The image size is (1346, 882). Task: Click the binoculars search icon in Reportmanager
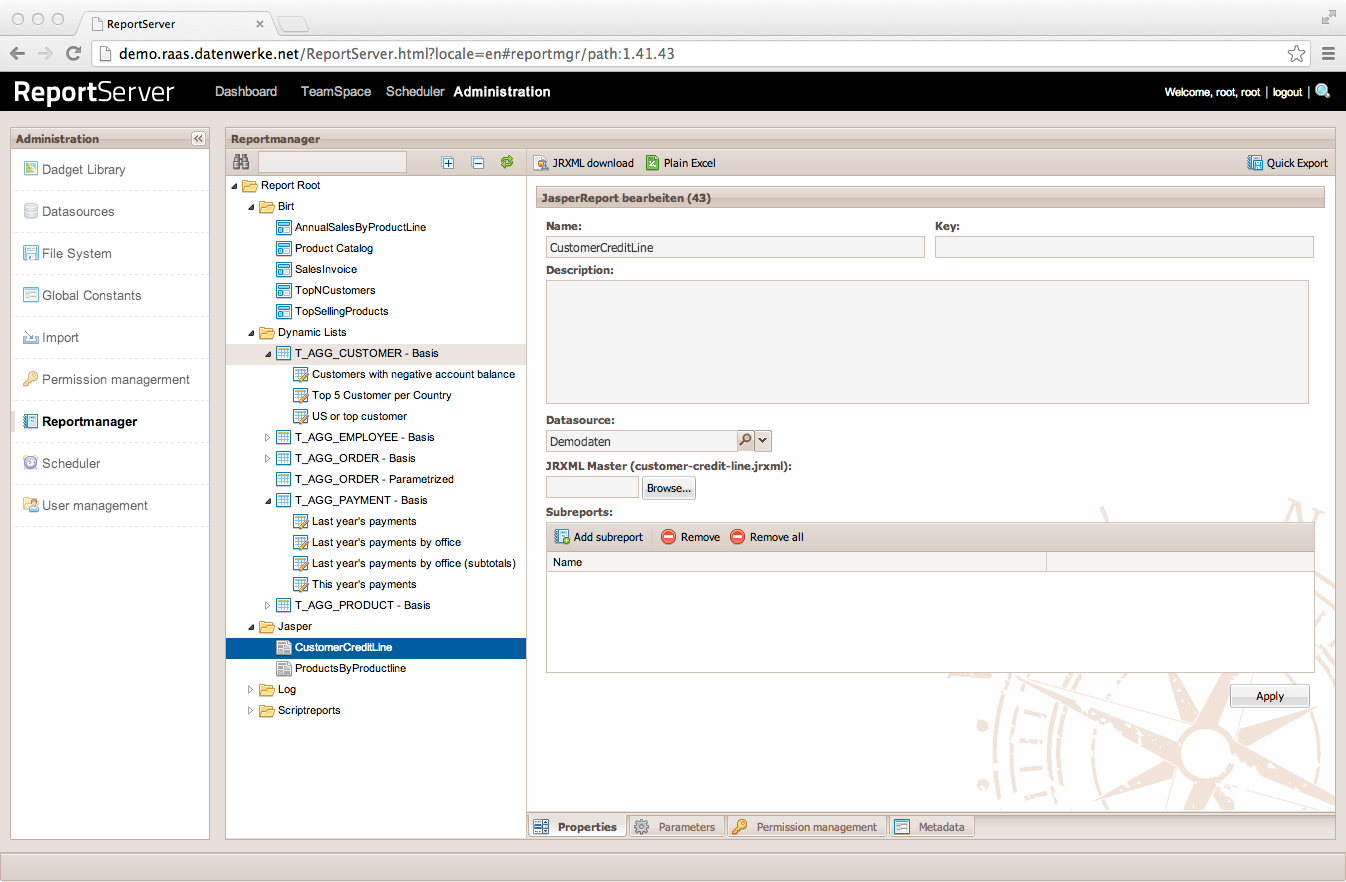click(241, 162)
